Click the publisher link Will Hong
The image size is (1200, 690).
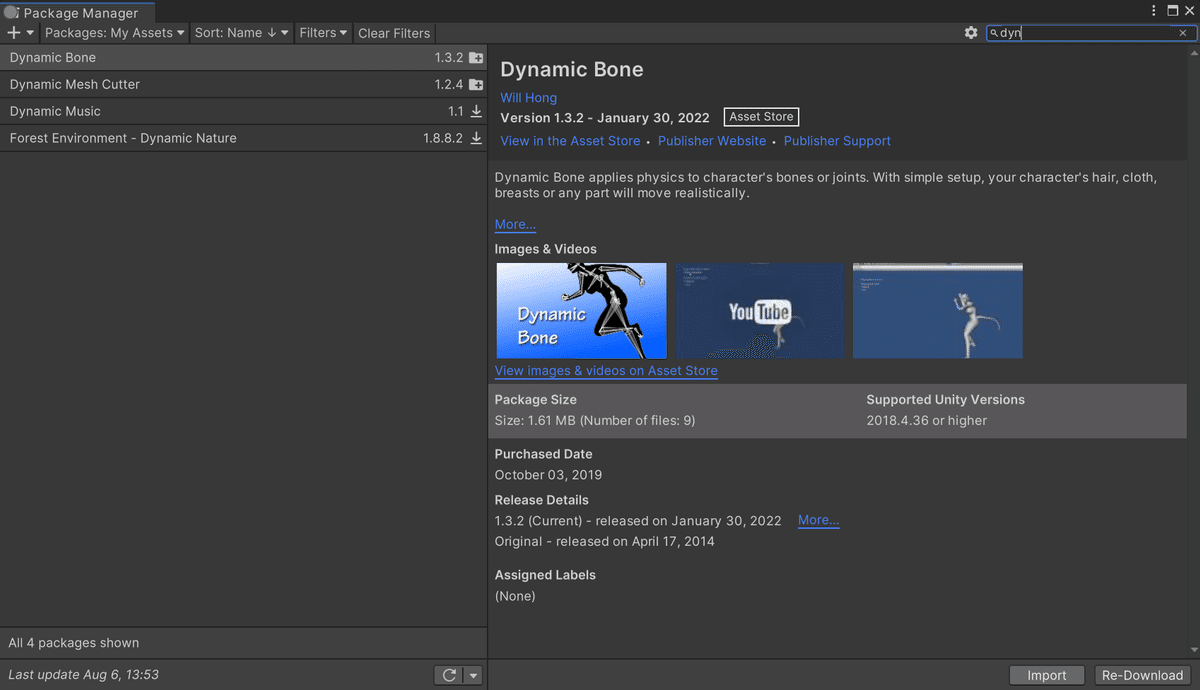[x=528, y=97]
